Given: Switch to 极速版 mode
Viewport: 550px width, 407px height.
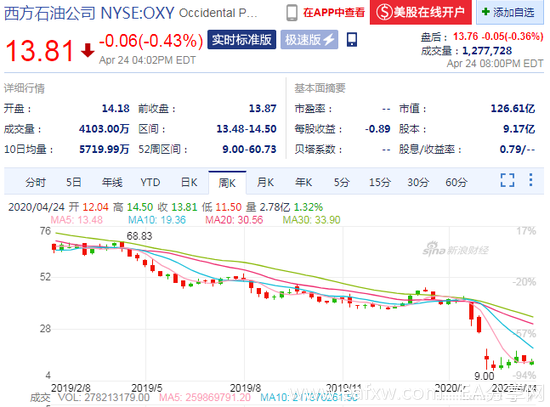Looking at the screenshot, I should coord(309,40).
